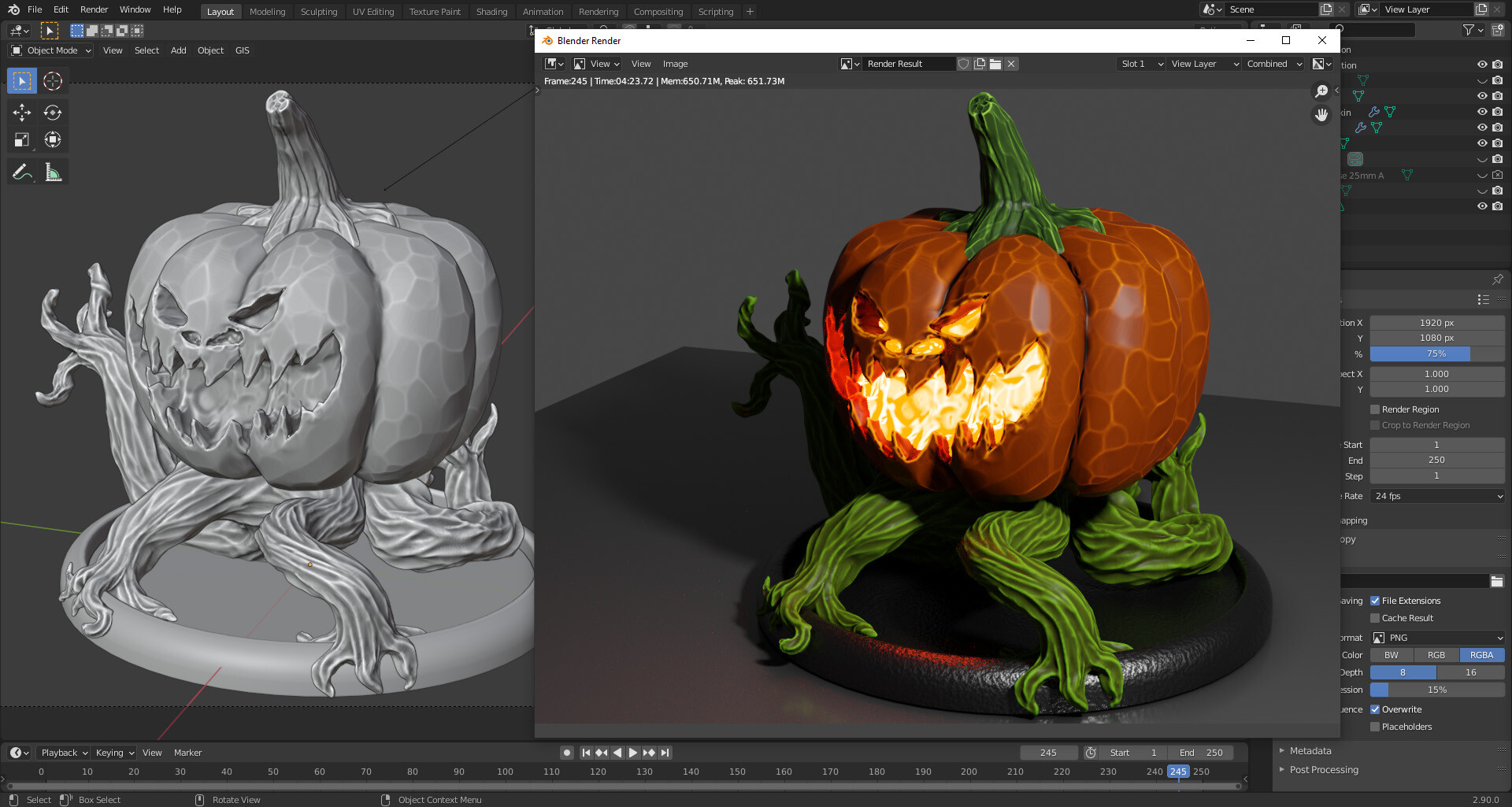Switch to the Modeling workspace tab
The height and width of the screenshot is (807, 1512).
267,11
